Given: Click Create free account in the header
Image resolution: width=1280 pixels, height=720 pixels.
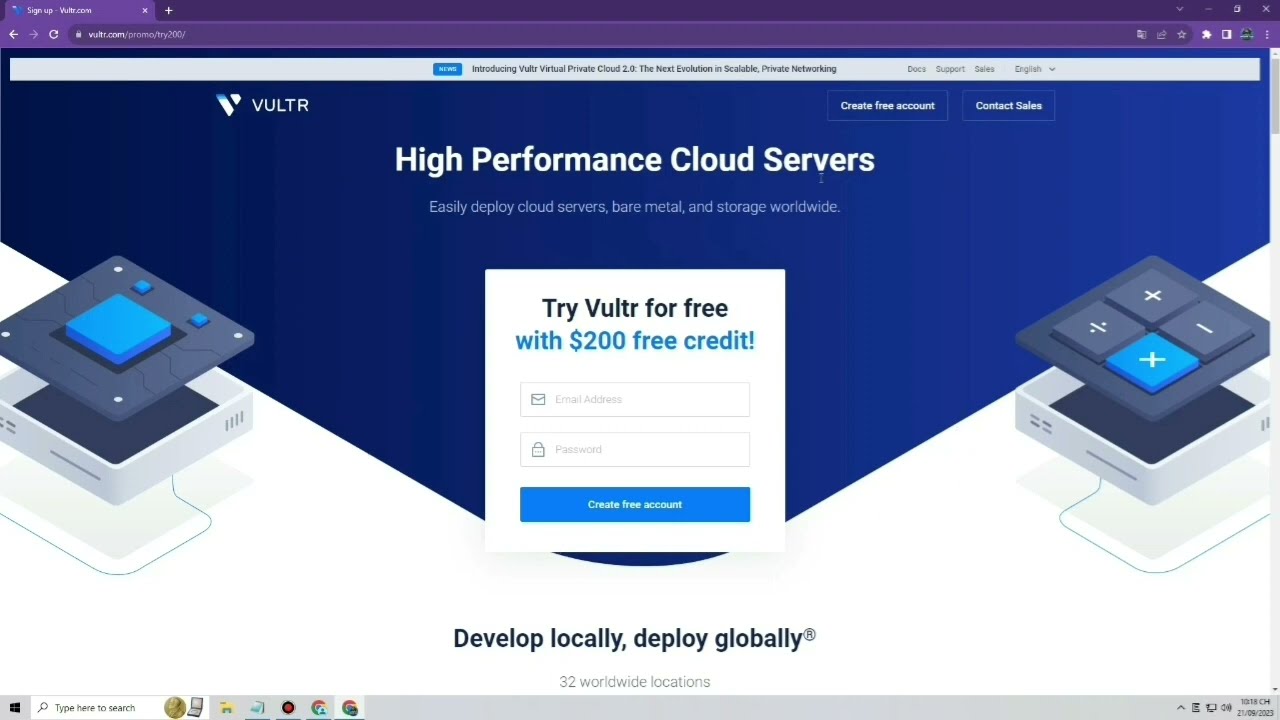Looking at the screenshot, I should click(887, 105).
